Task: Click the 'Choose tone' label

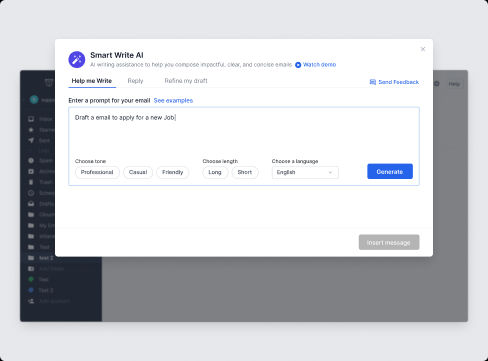Action: [90, 161]
